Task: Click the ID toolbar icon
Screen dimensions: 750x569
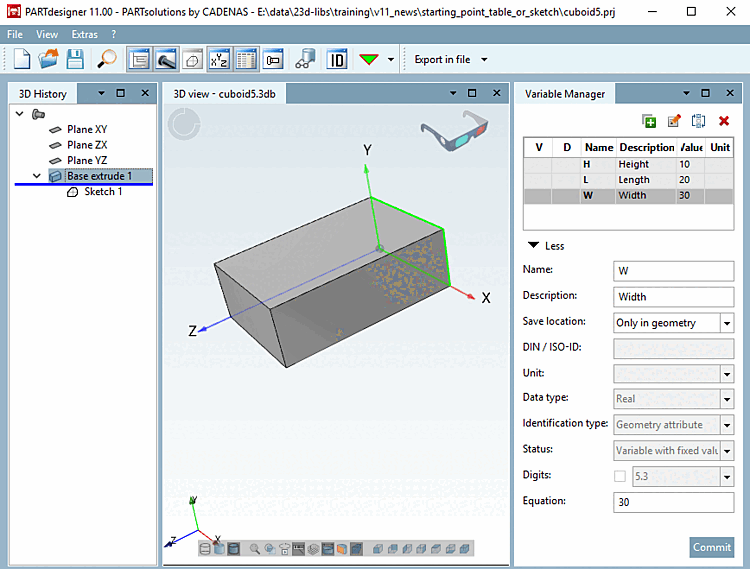Action: pyautogui.click(x=337, y=59)
